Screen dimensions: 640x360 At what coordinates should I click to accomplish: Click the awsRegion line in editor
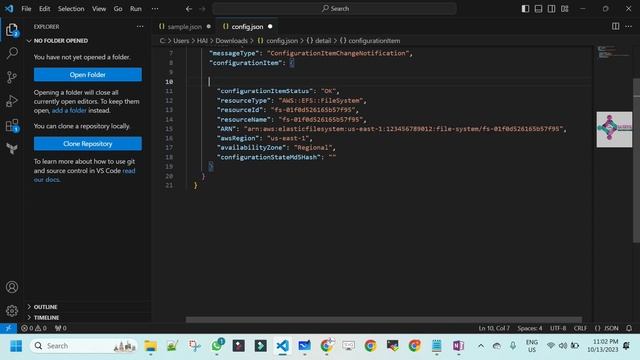click(x=264, y=138)
